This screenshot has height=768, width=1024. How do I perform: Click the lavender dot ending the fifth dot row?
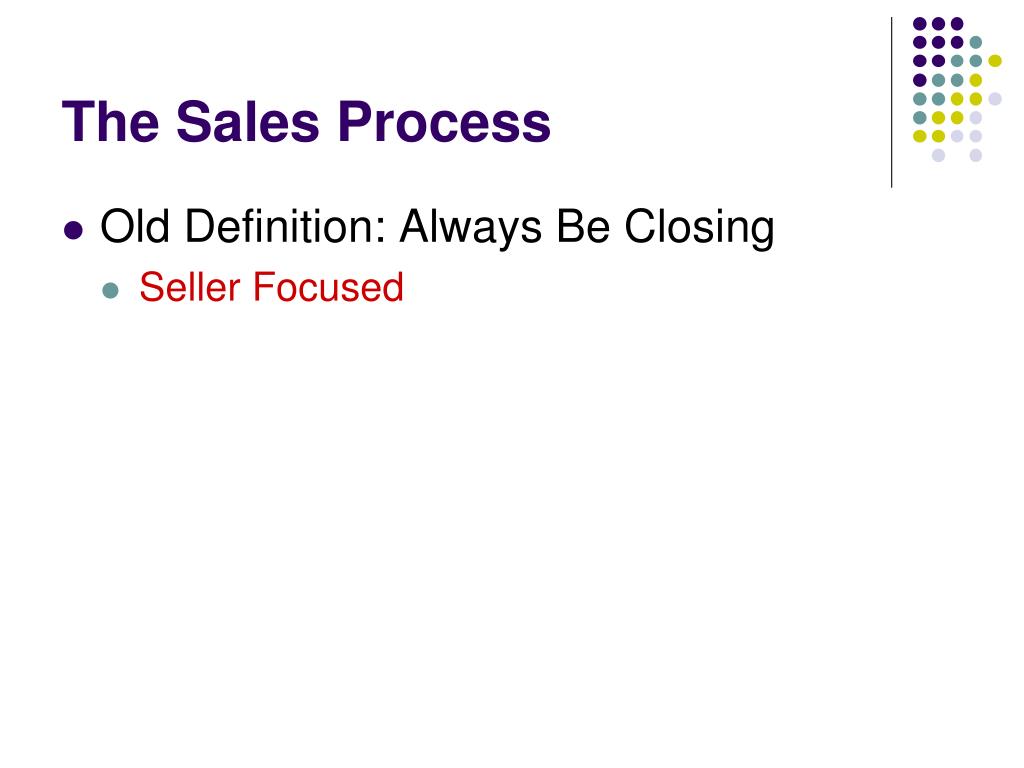(x=995, y=99)
